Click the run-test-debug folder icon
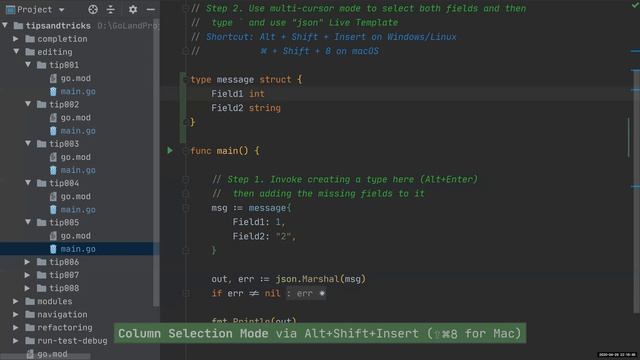 point(30,340)
